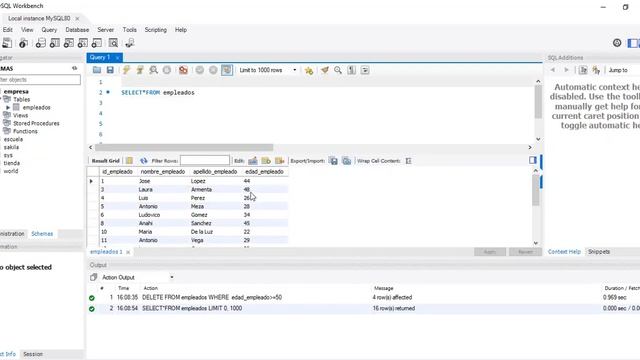Click the Apply button
Viewport: 640px width, 360px height.
(490, 252)
